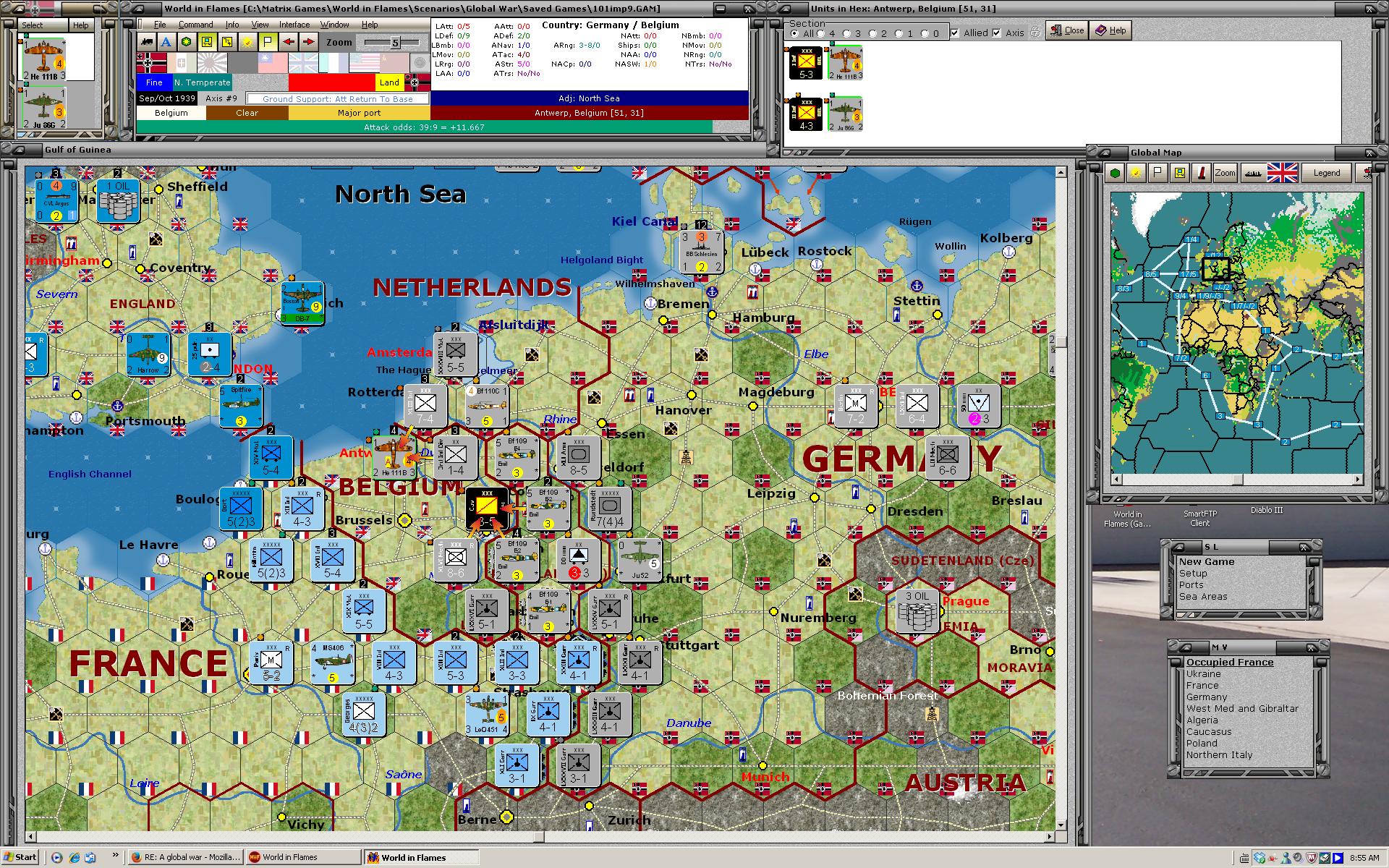
Task: Click the flag icon in main toolbar
Action: click(268, 42)
